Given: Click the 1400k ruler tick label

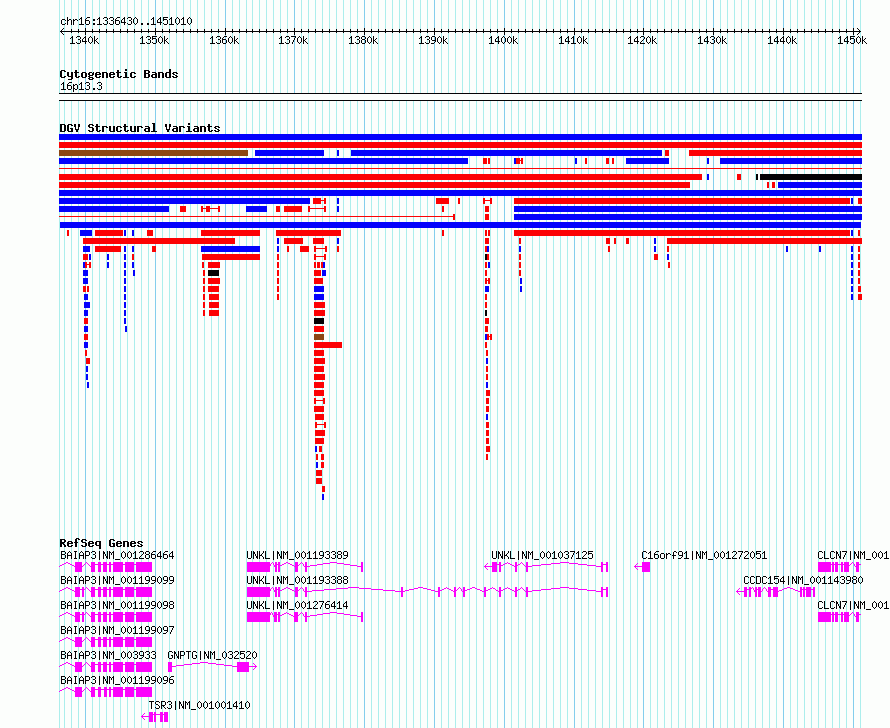Looking at the screenshot, I should 502,40.
